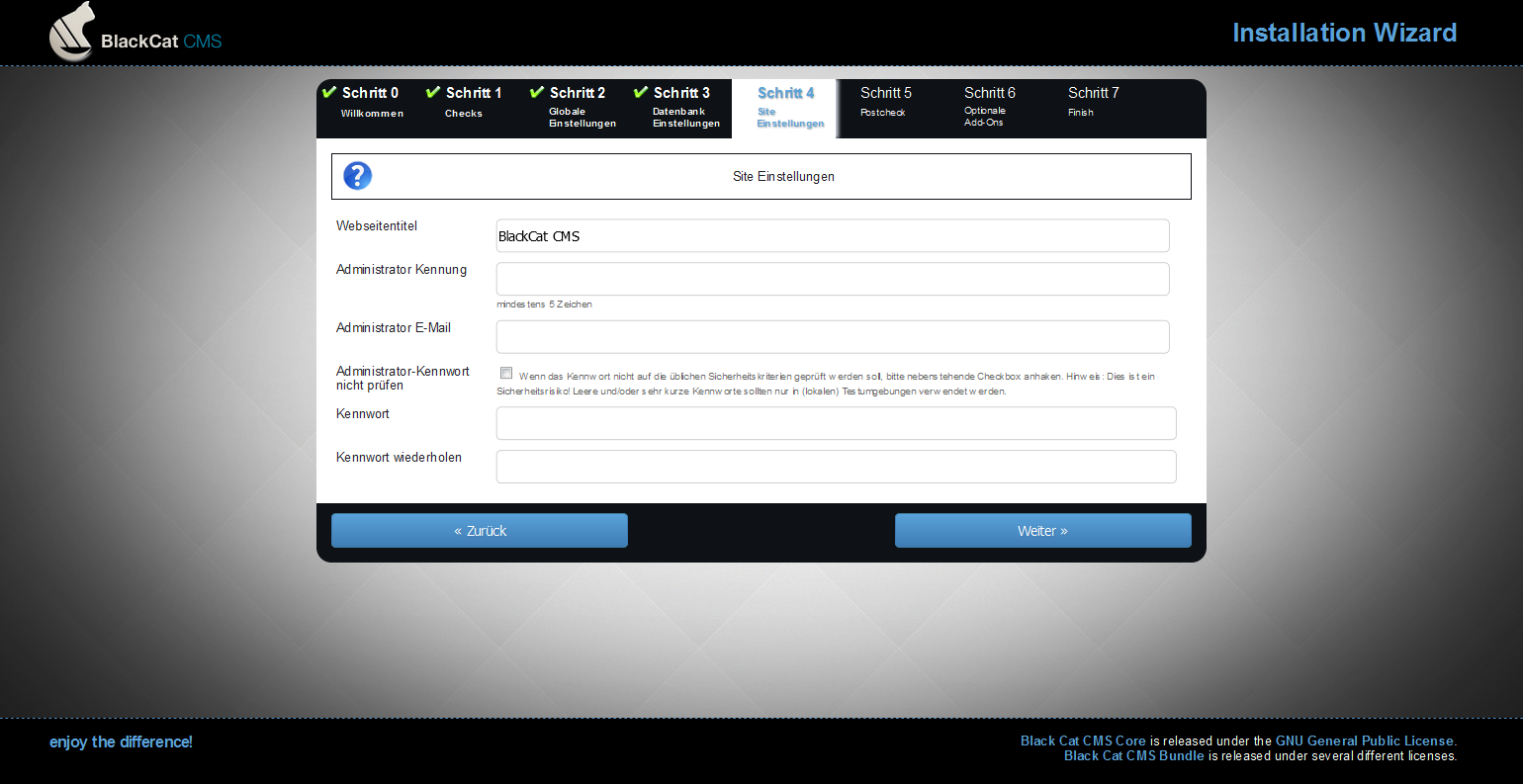
Task: Click the 'enjoy the difference!' footer text
Action: coord(121,741)
